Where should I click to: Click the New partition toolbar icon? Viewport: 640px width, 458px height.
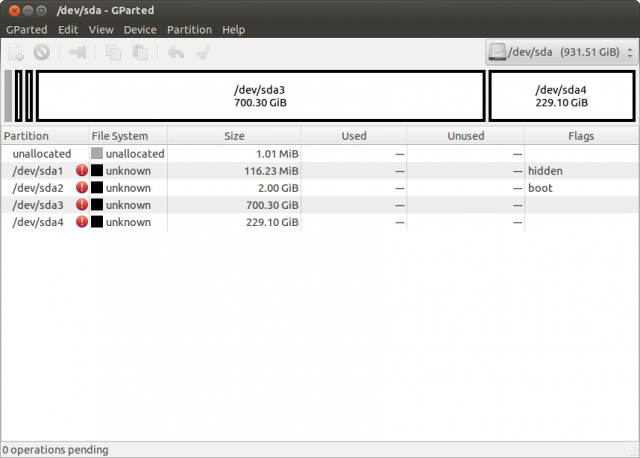click(17, 52)
